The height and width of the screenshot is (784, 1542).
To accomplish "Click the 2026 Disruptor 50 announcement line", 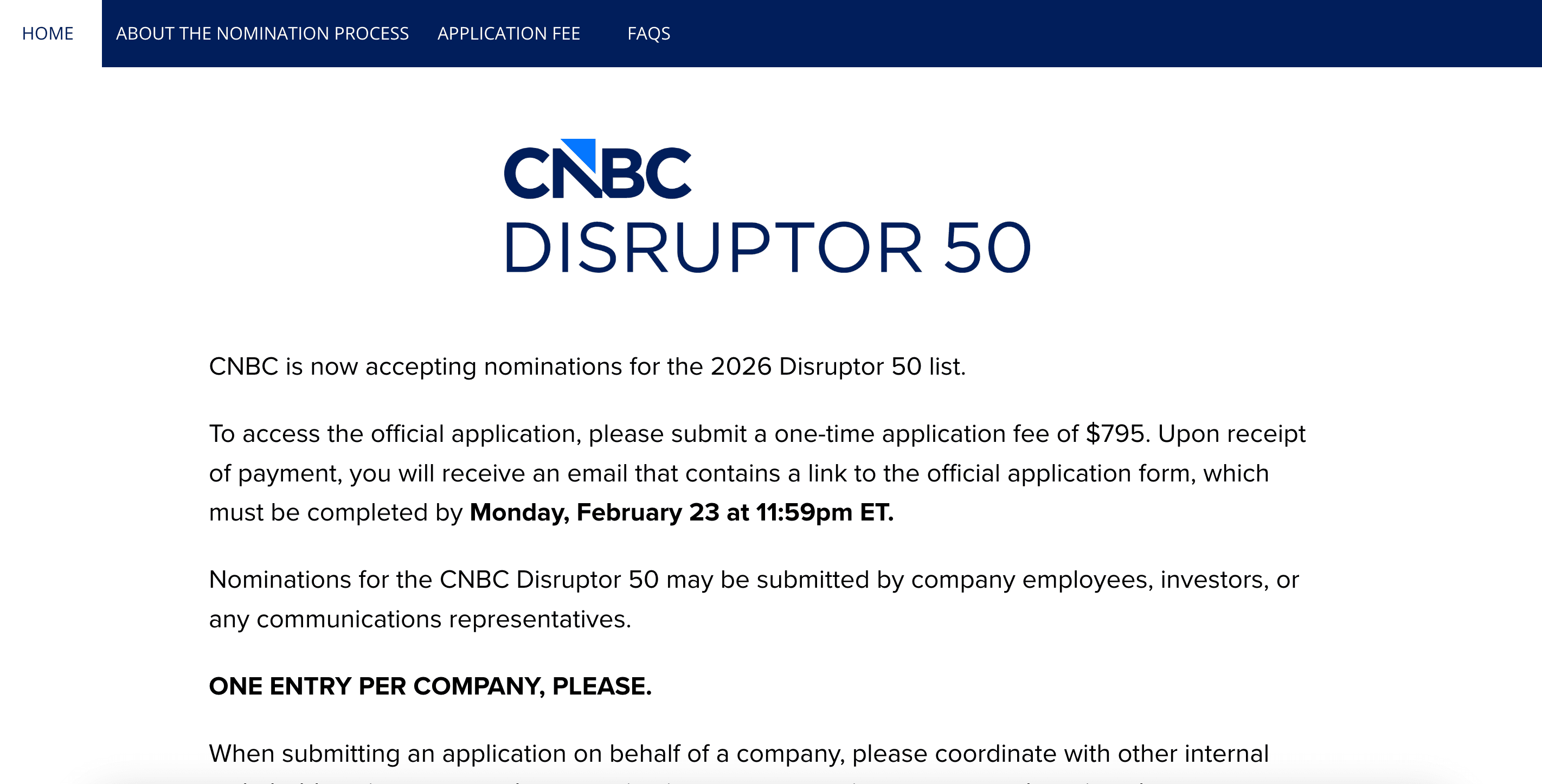I will coord(589,367).
